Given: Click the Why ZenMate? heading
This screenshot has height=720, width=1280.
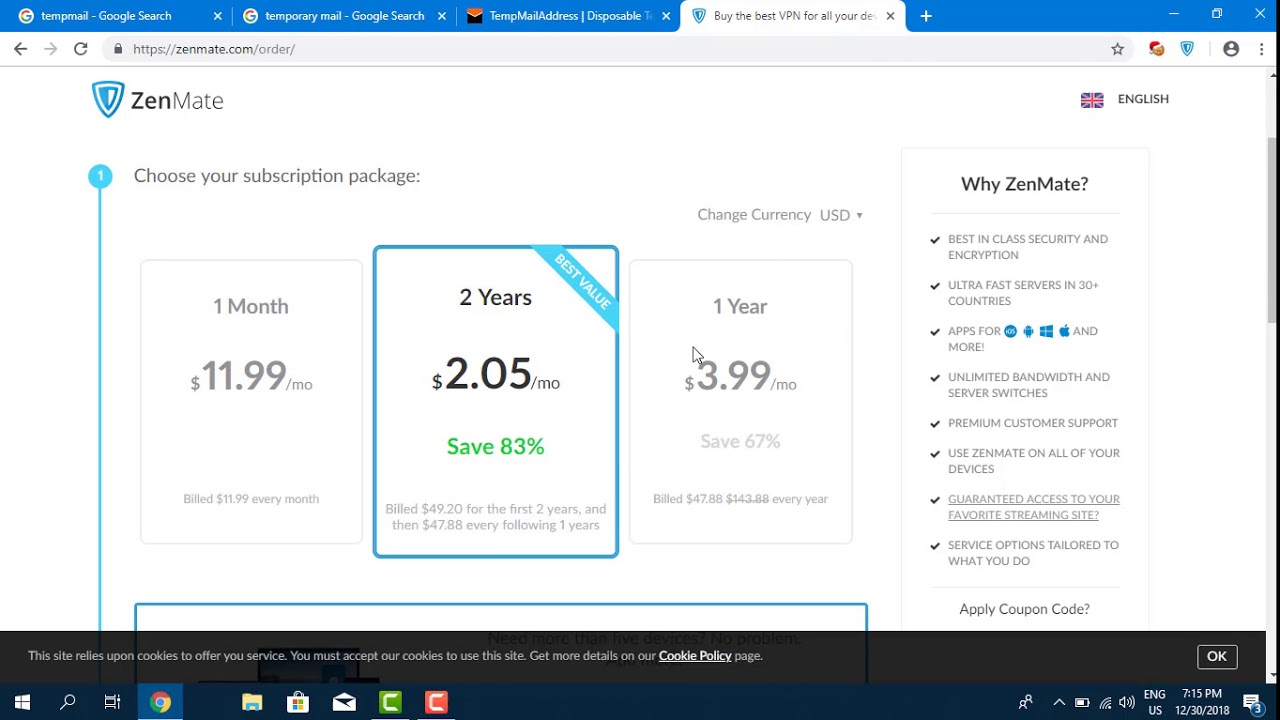Looking at the screenshot, I should (1024, 184).
